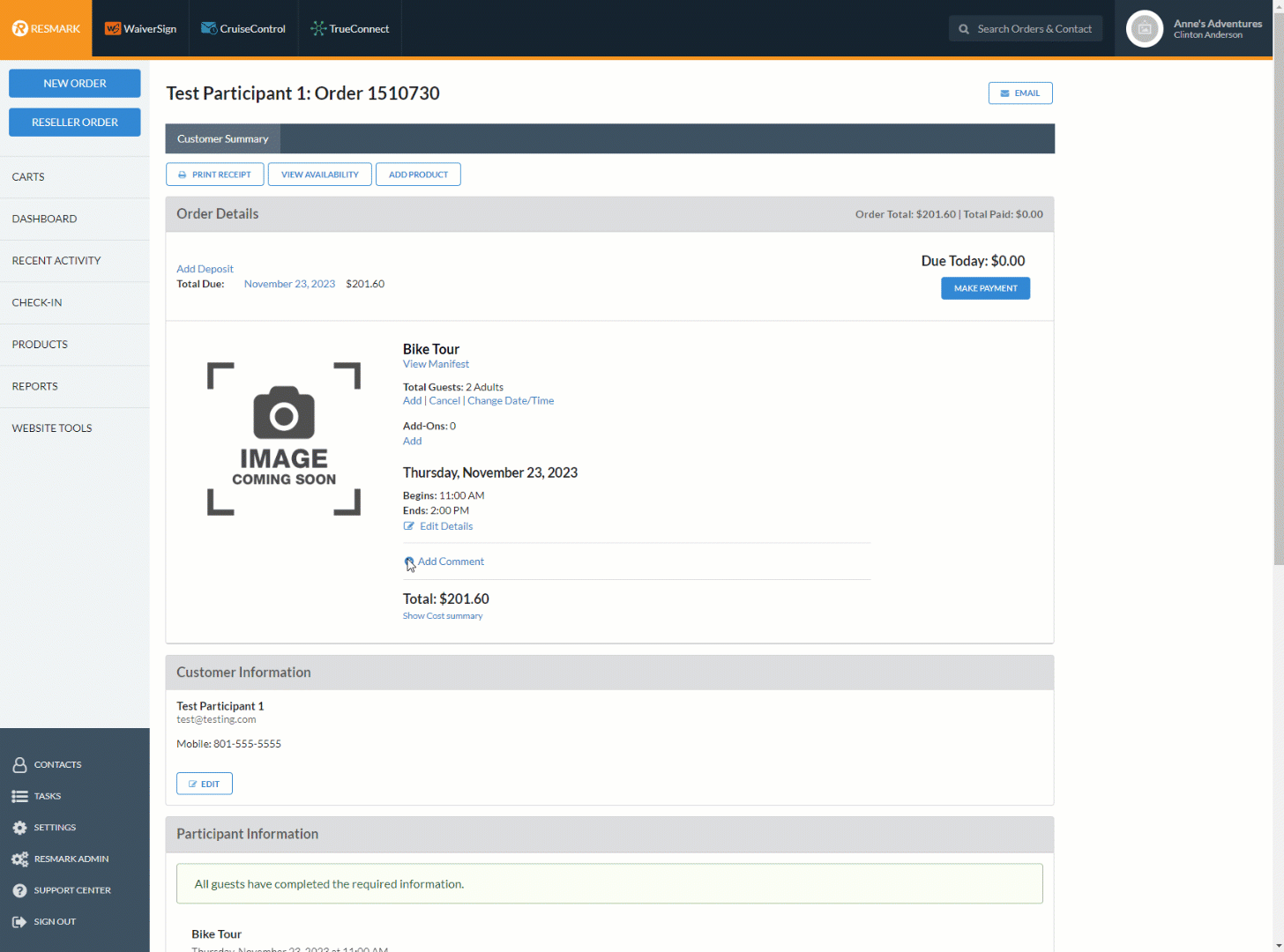Click the Add Deposit link

[x=205, y=269]
